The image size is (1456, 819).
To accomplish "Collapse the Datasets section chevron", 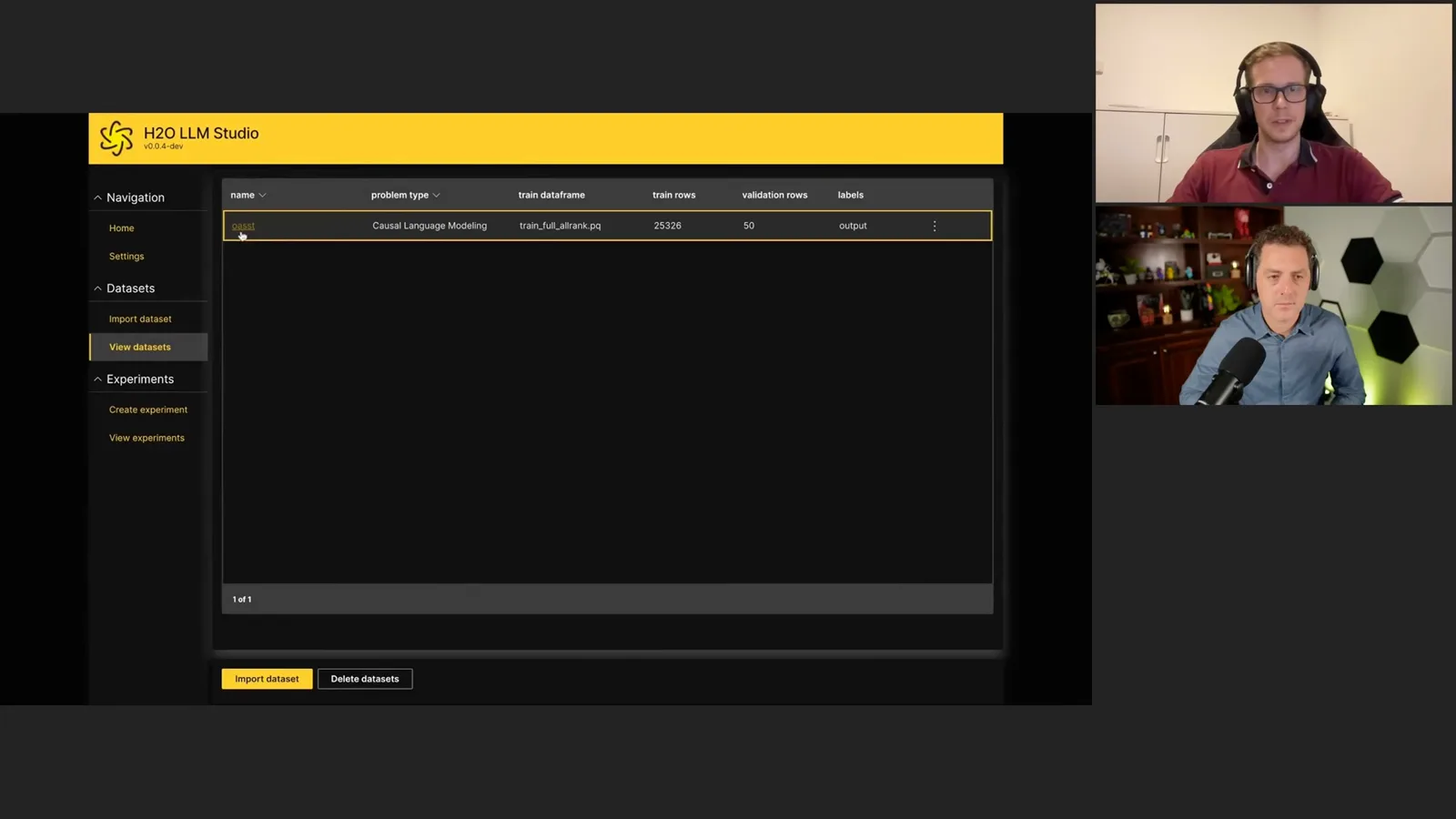I will pos(97,288).
